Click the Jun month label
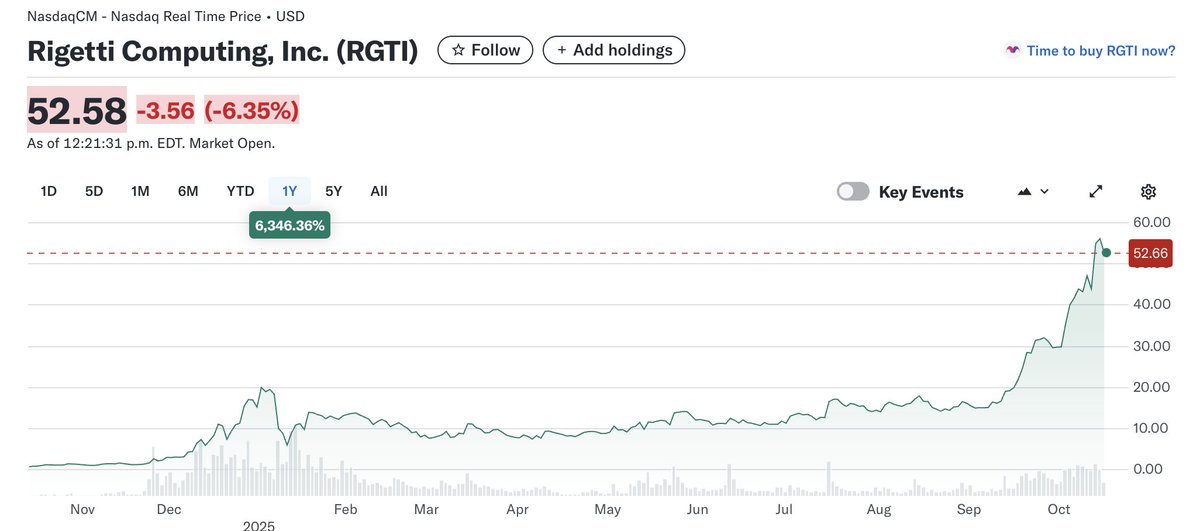 pyautogui.click(x=698, y=510)
